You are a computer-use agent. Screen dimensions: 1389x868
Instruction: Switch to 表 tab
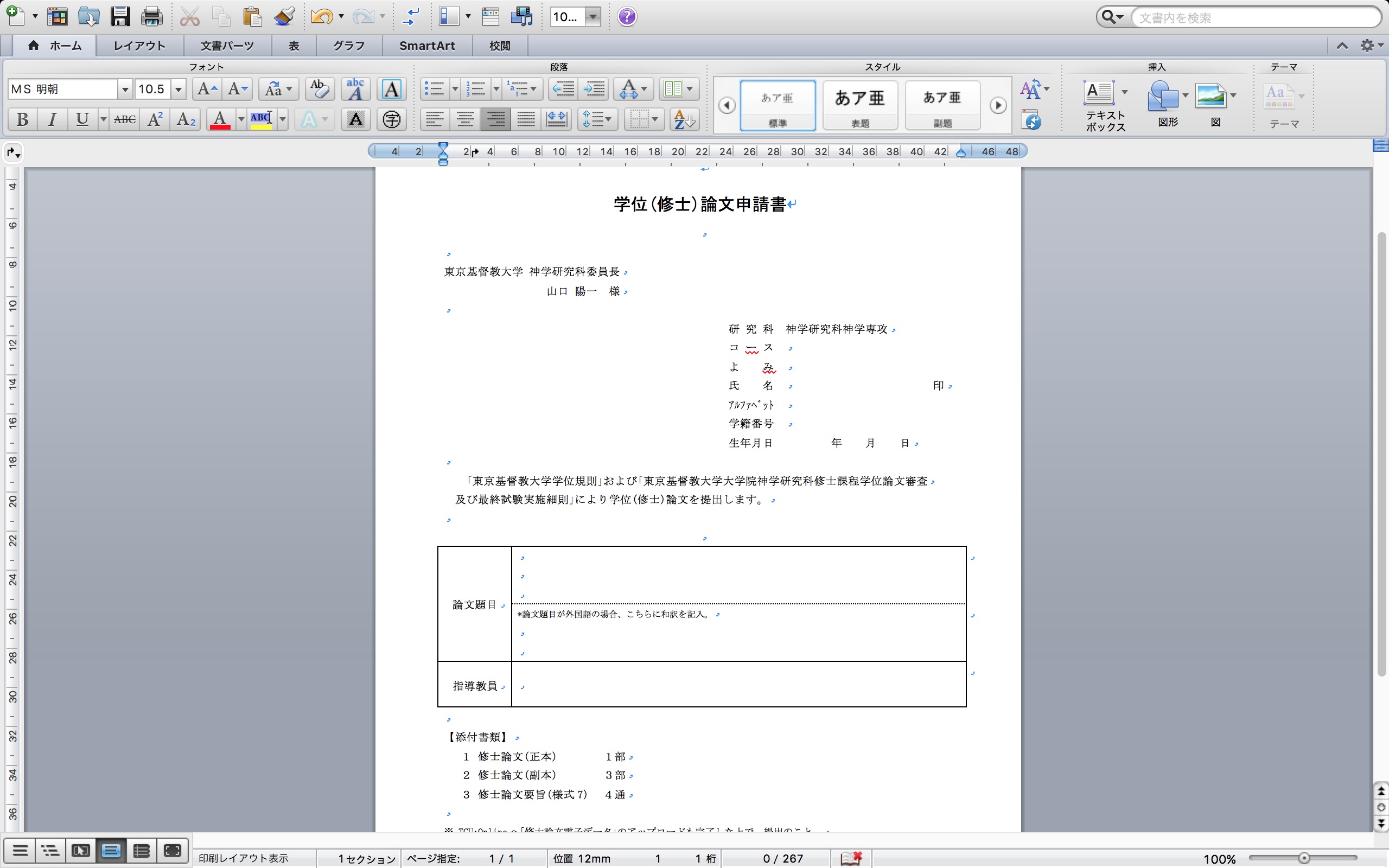294,46
